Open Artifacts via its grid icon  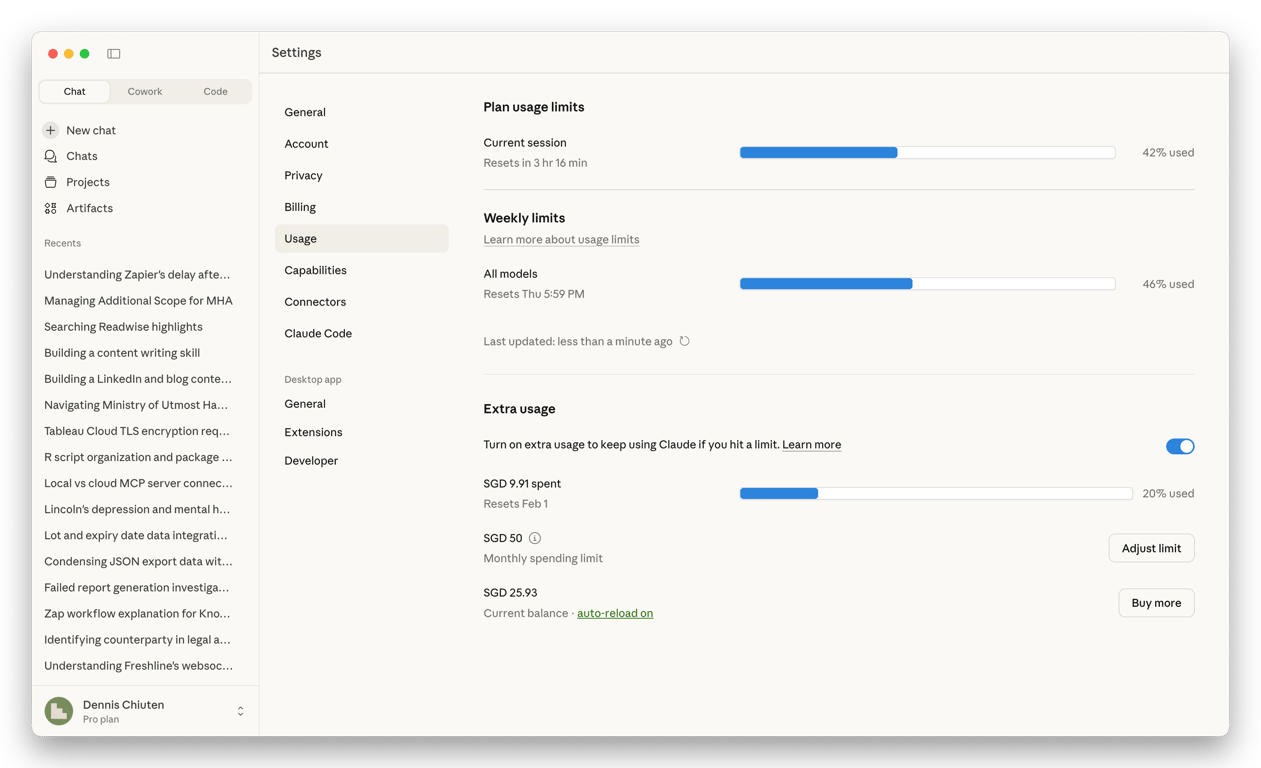pos(51,208)
